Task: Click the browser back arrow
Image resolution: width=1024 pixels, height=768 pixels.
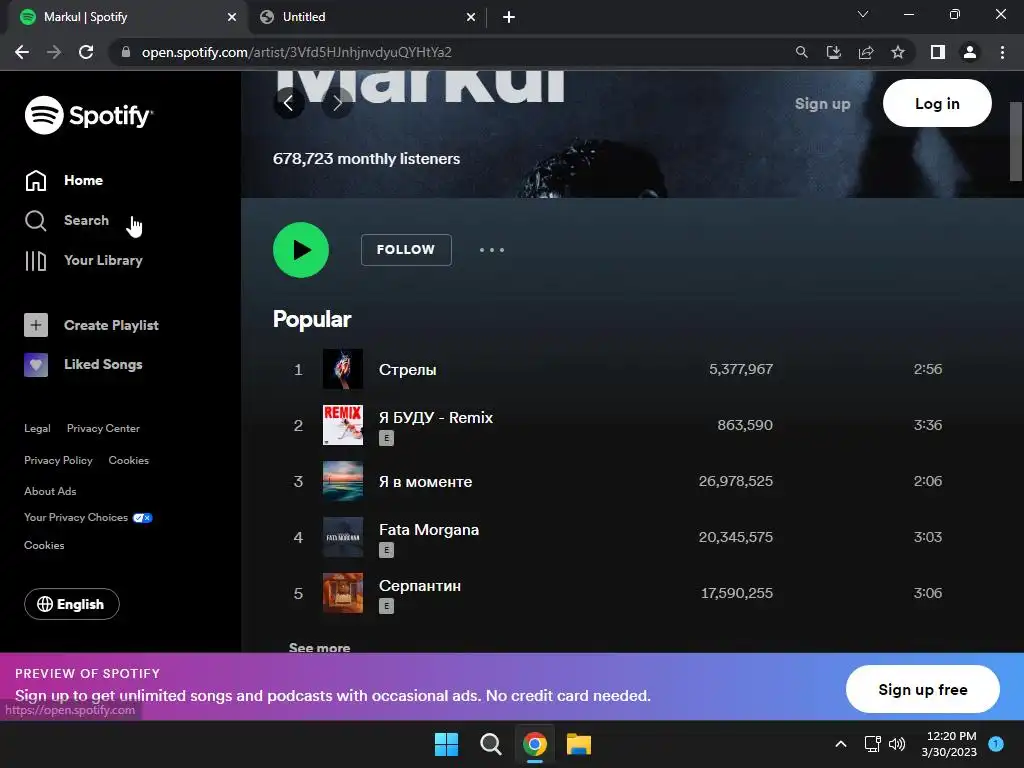Action: pos(22,52)
